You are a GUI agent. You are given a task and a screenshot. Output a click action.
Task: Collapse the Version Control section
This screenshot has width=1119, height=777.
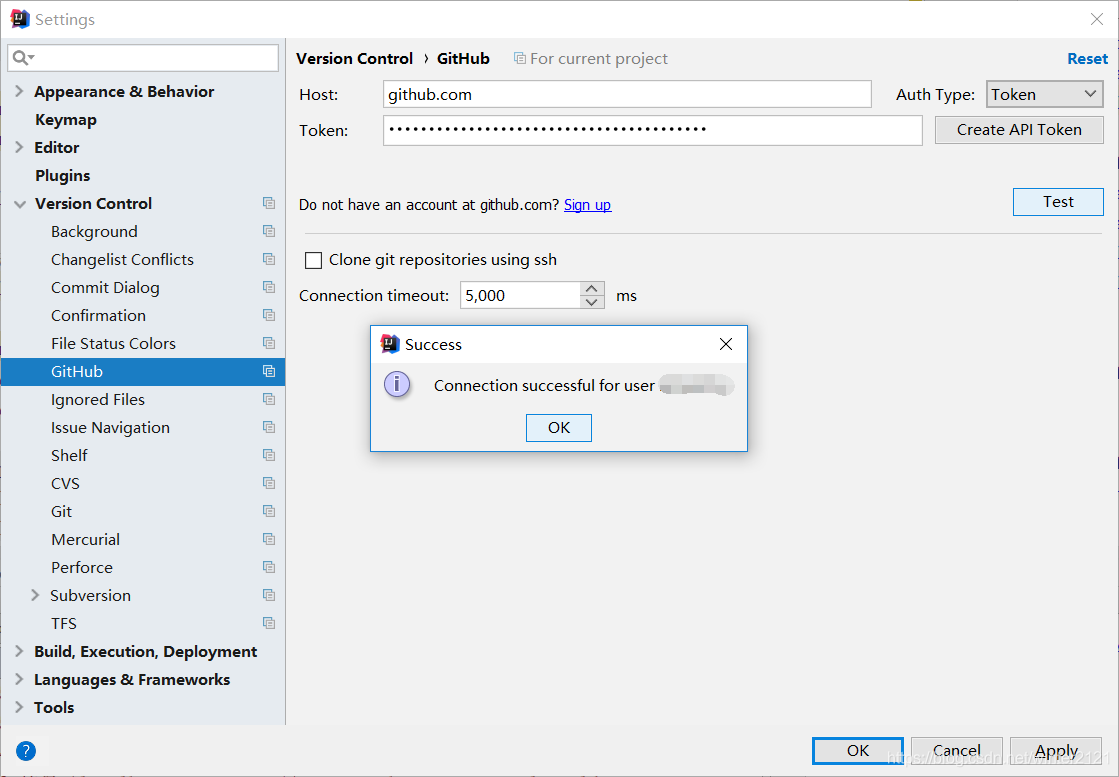[x=20, y=203]
